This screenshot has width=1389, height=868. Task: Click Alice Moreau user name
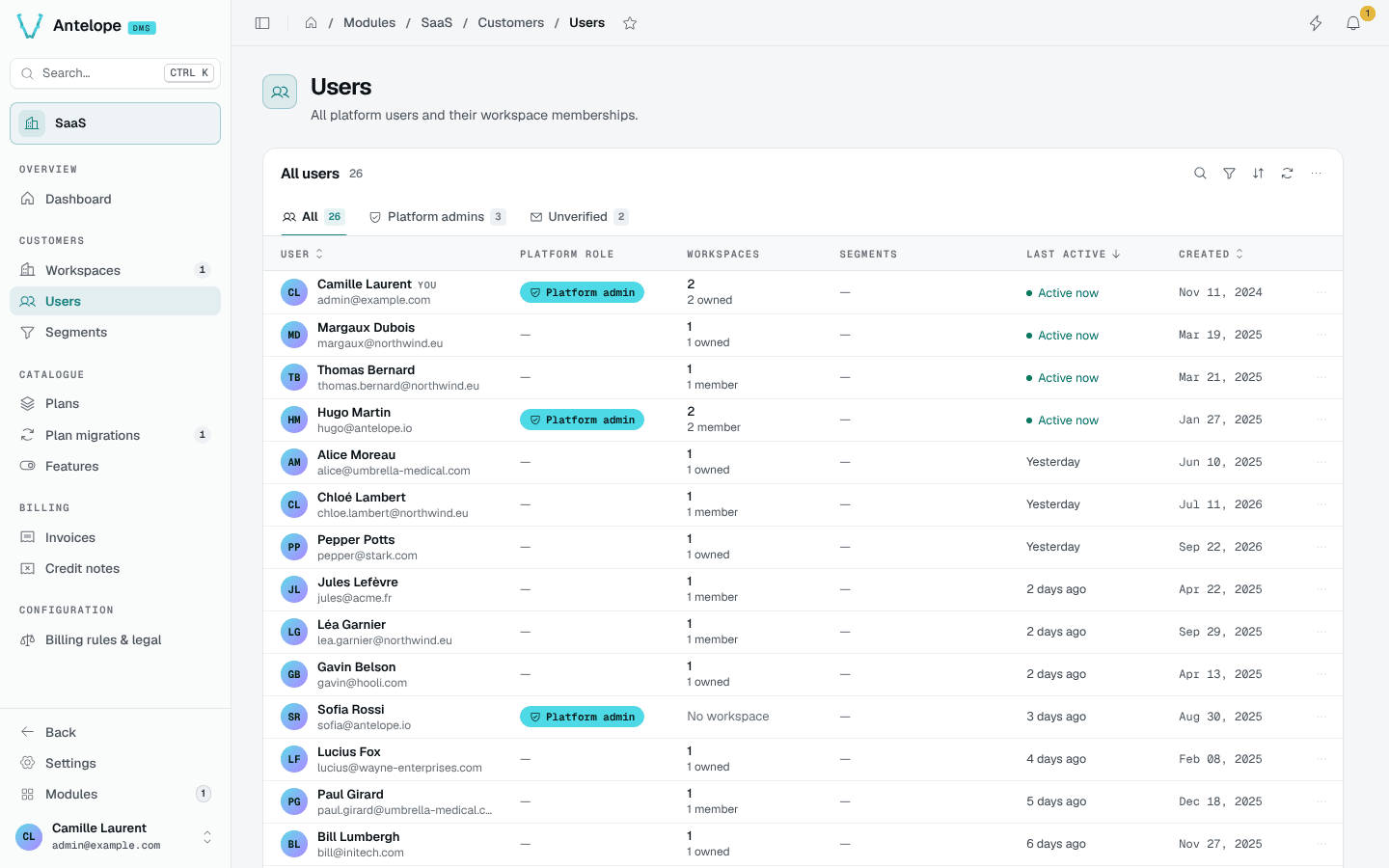(x=356, y=455)
